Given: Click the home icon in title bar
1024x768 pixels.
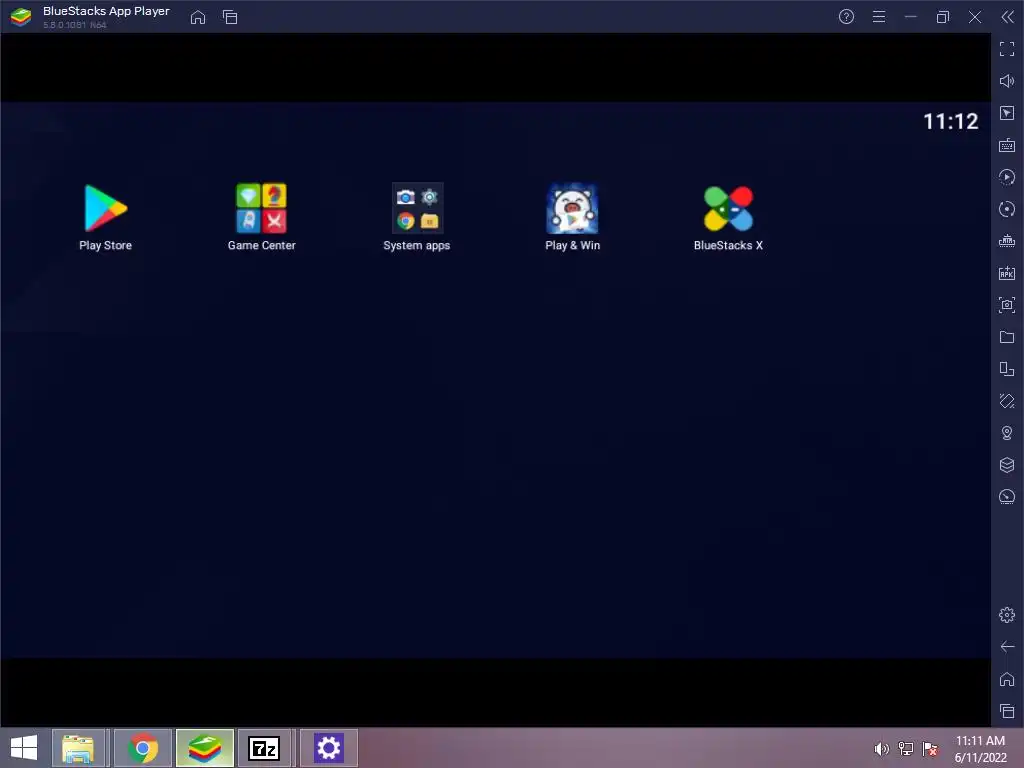Looking at the screenshot, I should pos(198,17).
